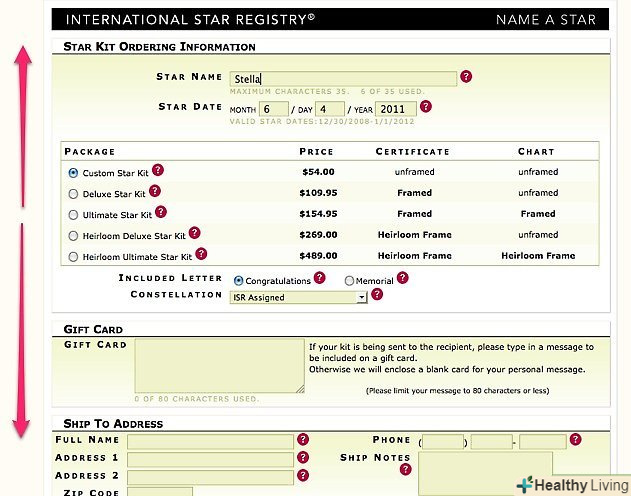
Task: Click the help icon next to Star Date year
Action: (426, 107)
